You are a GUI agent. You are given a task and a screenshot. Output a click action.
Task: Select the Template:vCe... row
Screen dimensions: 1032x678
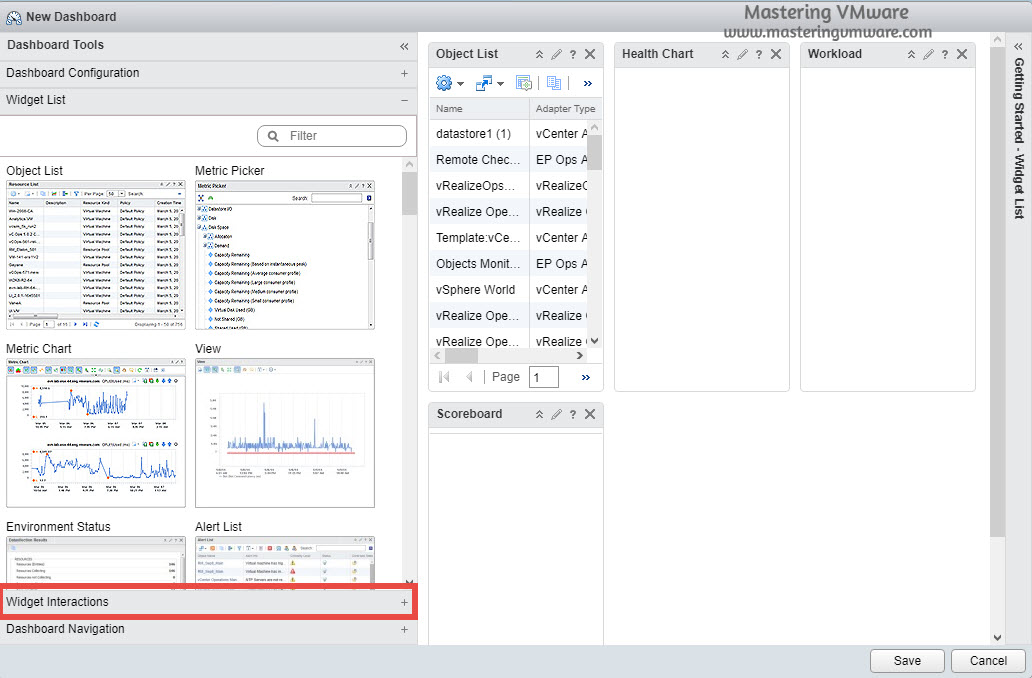pos(509,238)
